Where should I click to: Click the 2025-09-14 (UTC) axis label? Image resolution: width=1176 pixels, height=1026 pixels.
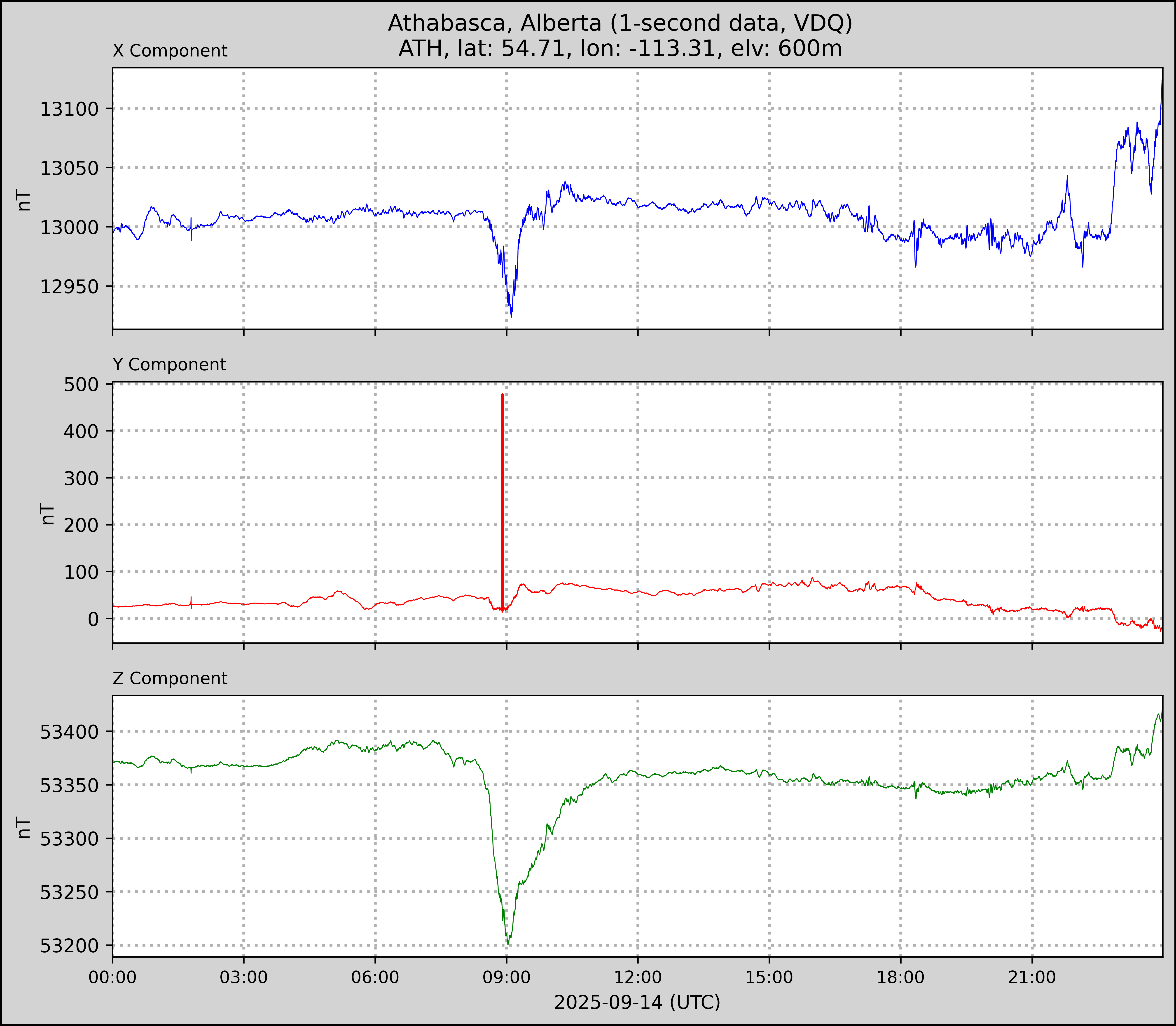(637, 1003)
